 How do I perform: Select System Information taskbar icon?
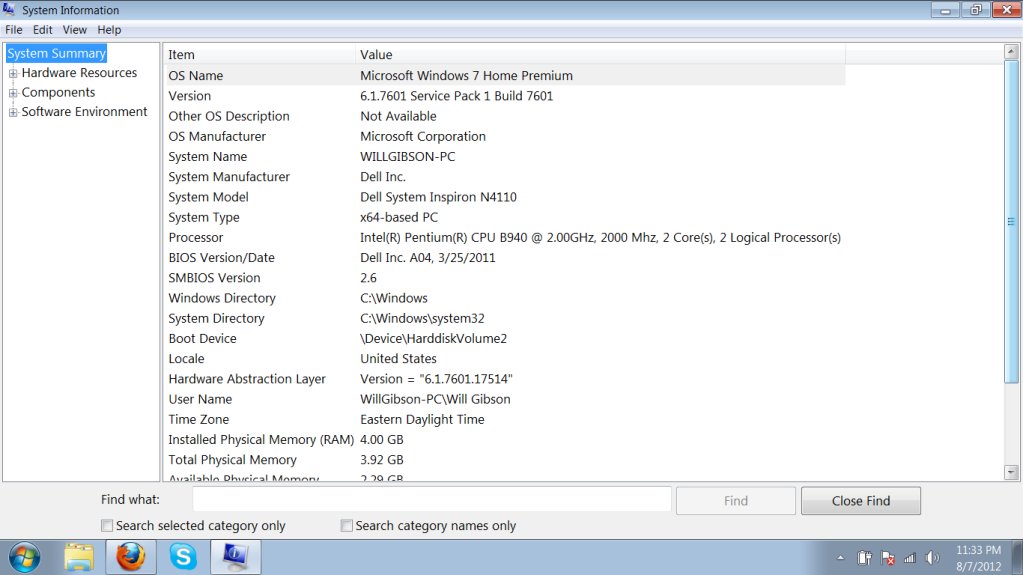[236, 557]
